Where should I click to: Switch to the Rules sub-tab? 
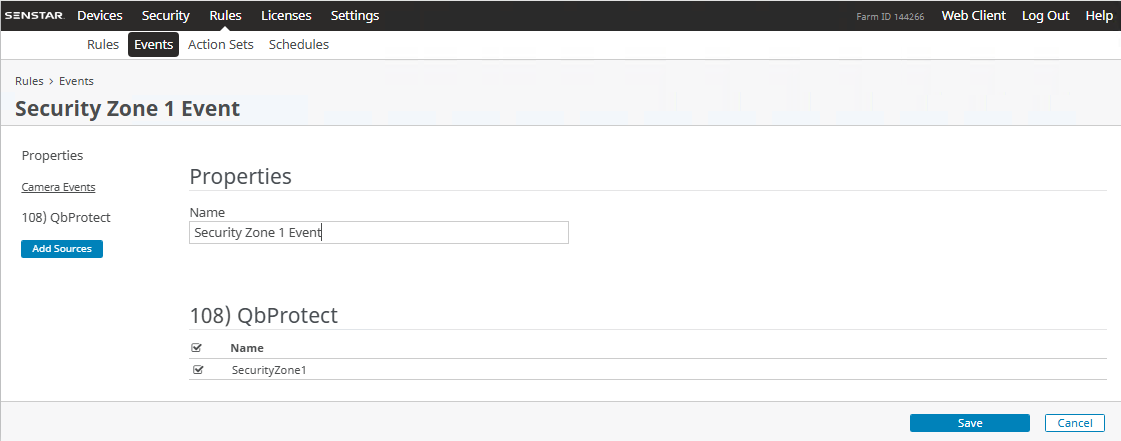[103, 45]
